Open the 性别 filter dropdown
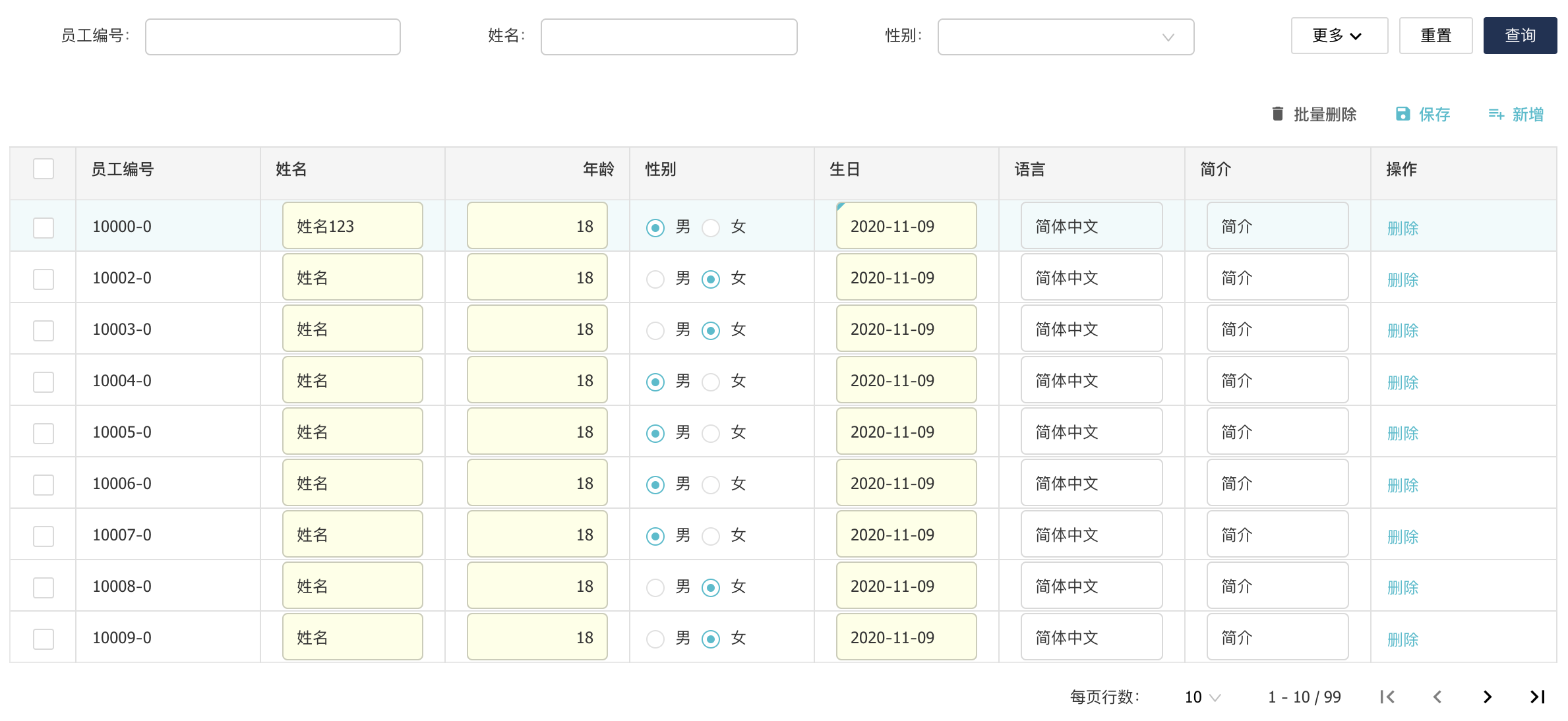Image resolution: width=1568 pixels, height=721 pixels. pos(1065,37)
